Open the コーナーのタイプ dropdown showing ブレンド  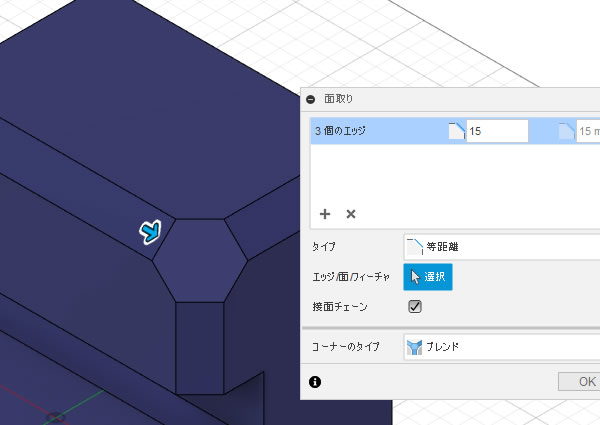[x=502, y=347]
